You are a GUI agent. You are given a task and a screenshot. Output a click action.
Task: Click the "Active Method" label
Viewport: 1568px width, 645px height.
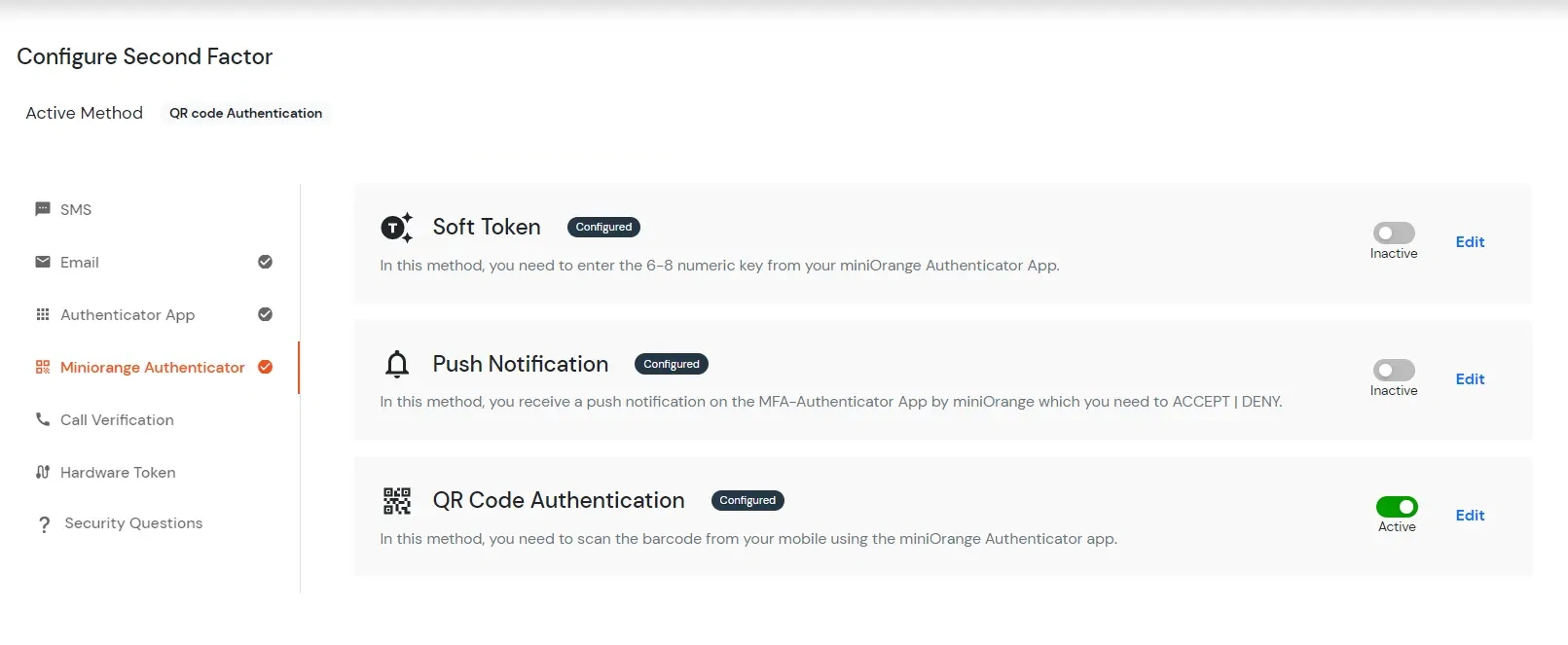(85, 113)
